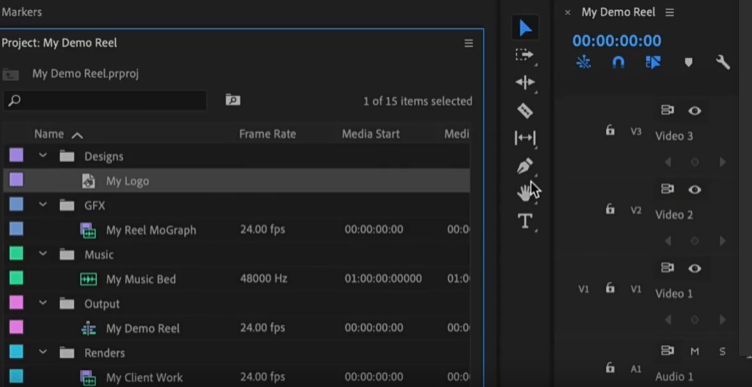Toggle timeline Snap magnet
Image resolution: width=752 pixels, height=387 pixels.
[x=618, y=62]
